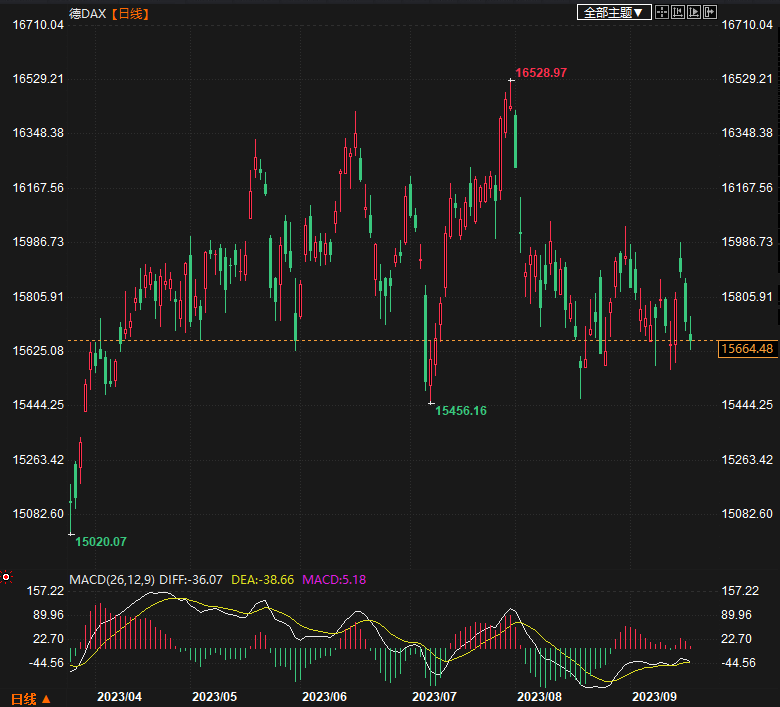Open the 全部主题 theme dropdown
780x707 pixels.
613,12
